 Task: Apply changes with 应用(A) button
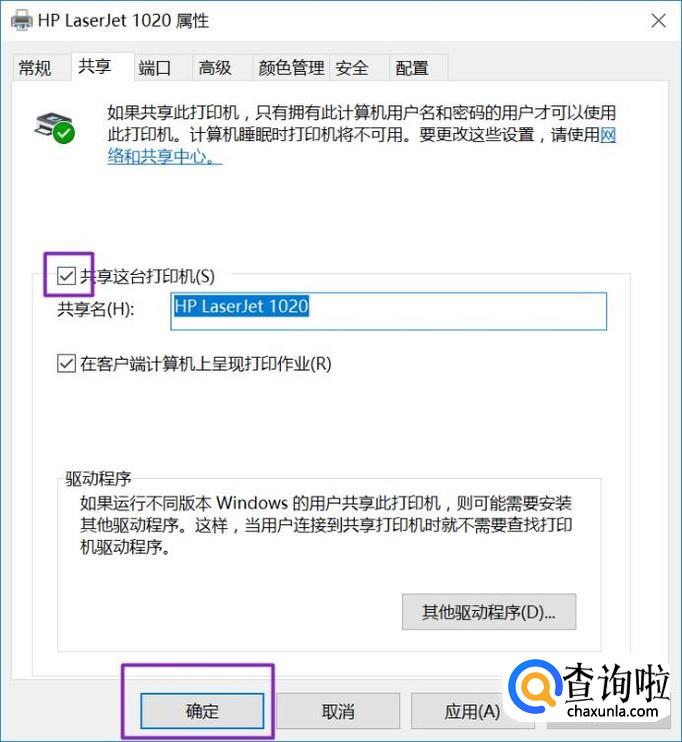472,711
